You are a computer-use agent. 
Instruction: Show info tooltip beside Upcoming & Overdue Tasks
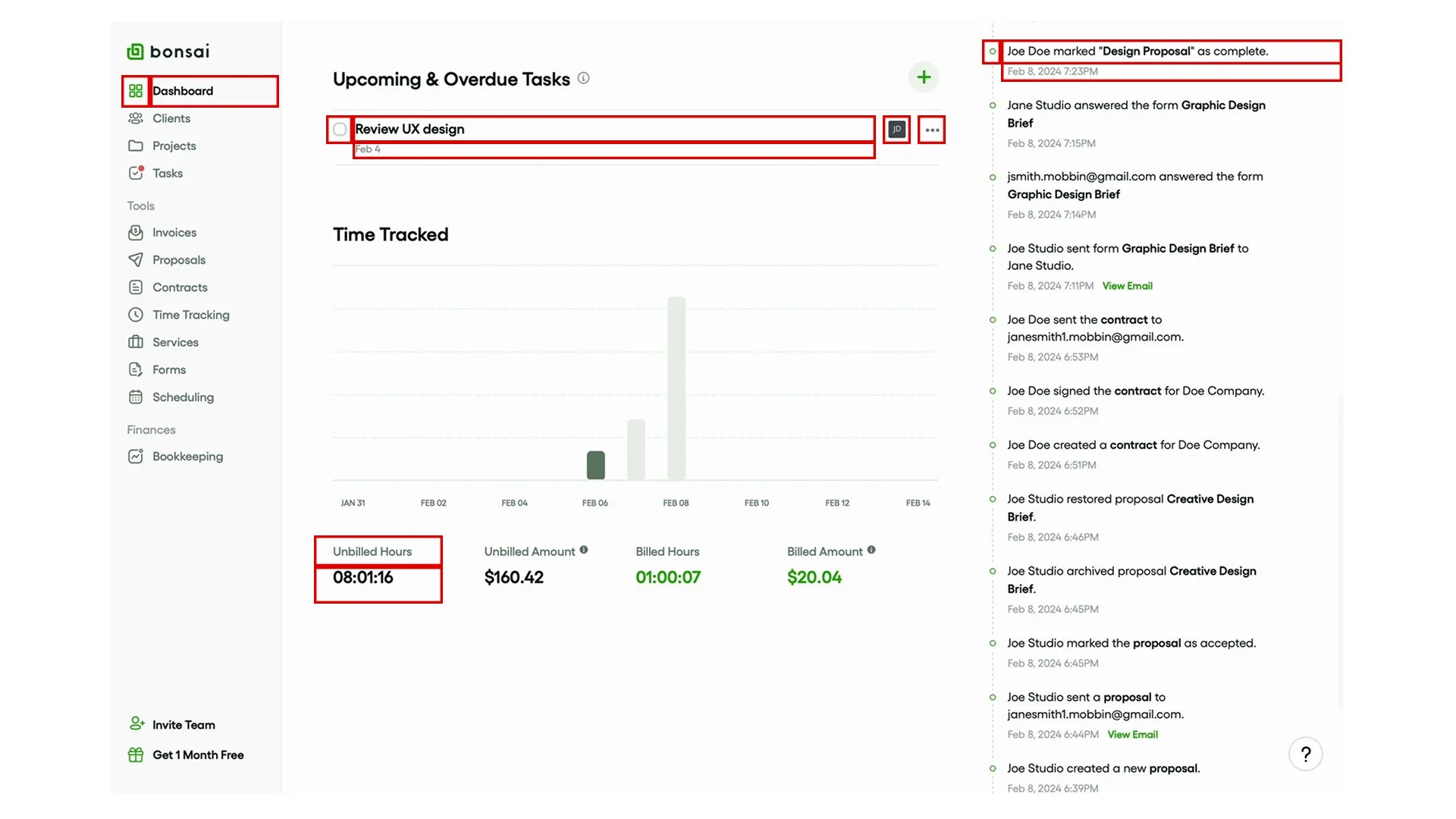coord(583,78)
